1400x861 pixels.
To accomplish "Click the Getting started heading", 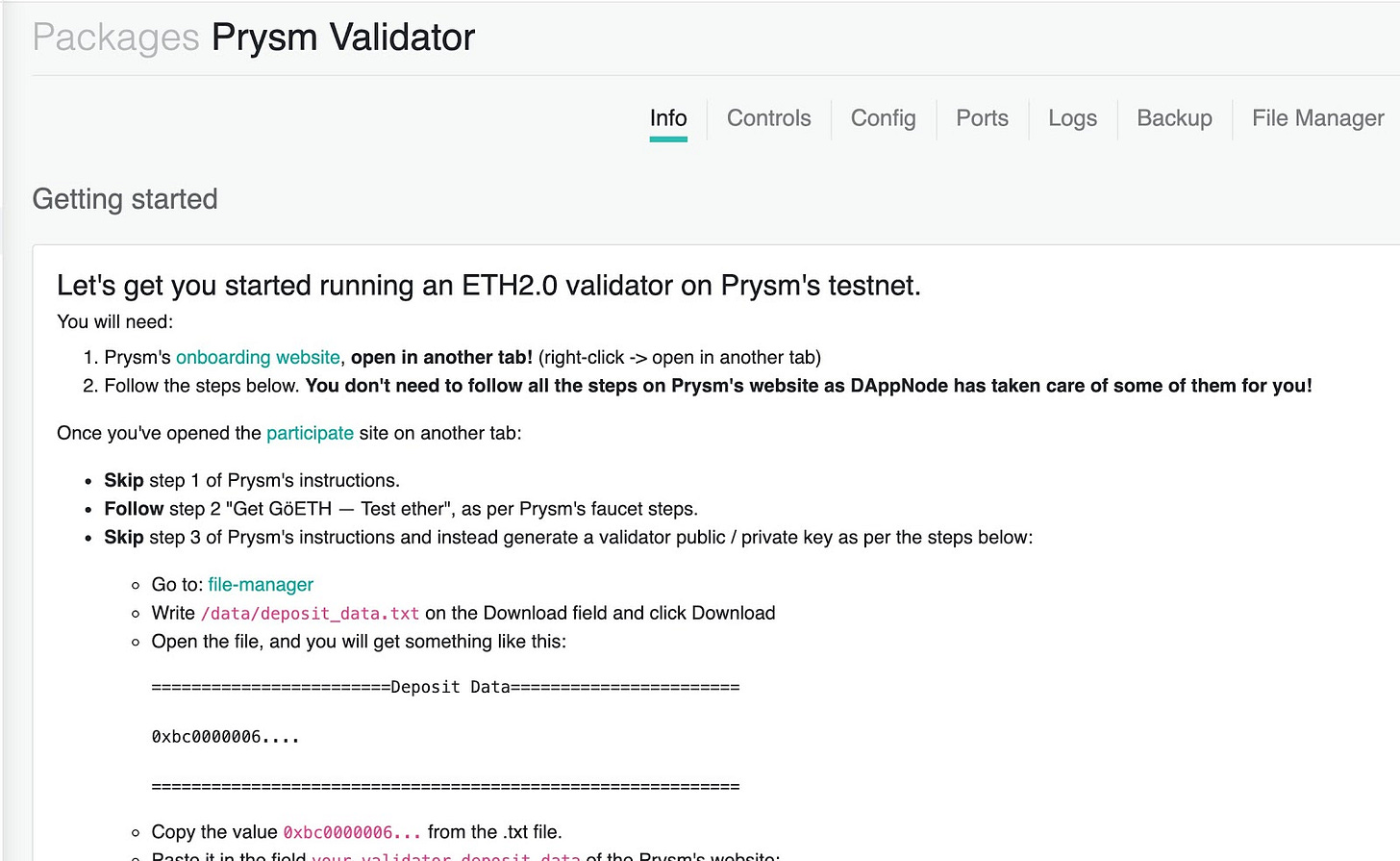I will point(125,199).
